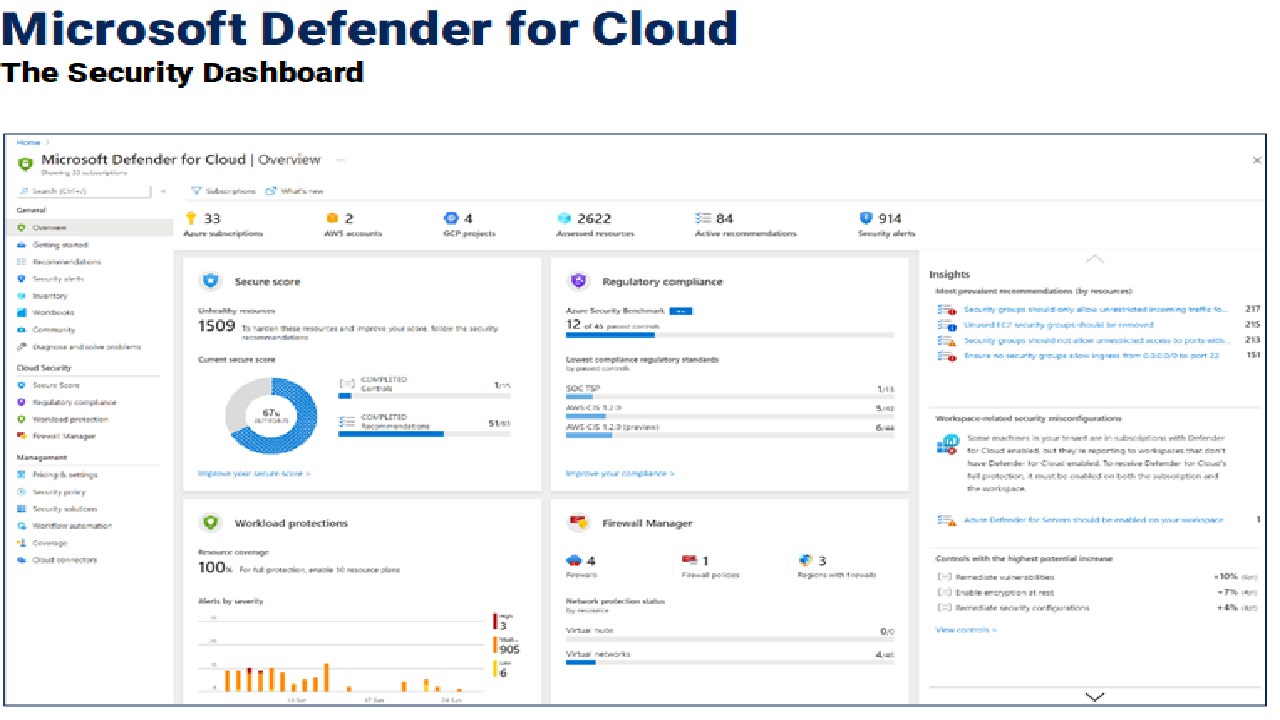Click the What's new icon in toolbar

(x=271, y=191)
